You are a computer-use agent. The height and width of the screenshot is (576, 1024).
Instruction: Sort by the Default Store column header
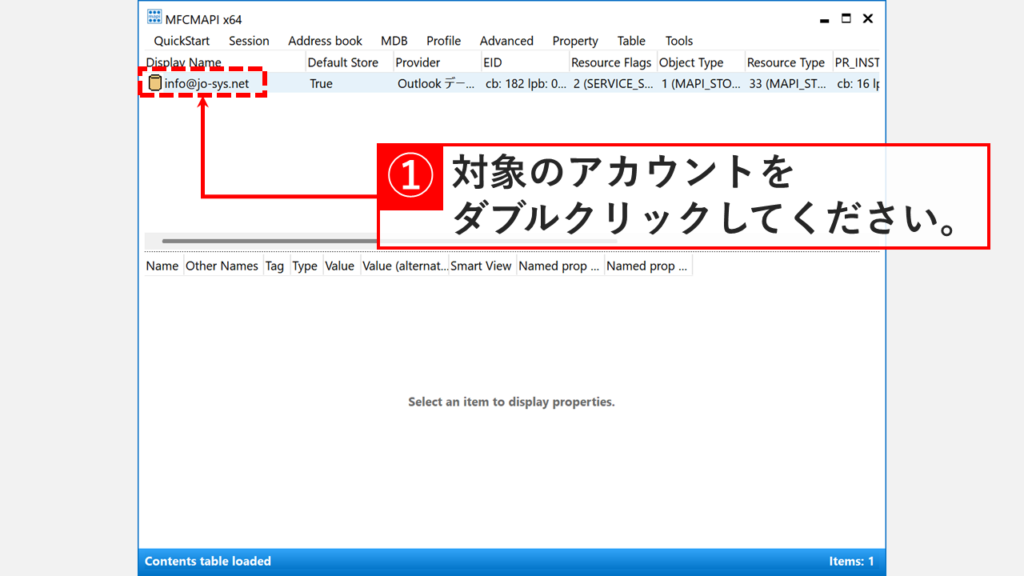click(343, 62)
